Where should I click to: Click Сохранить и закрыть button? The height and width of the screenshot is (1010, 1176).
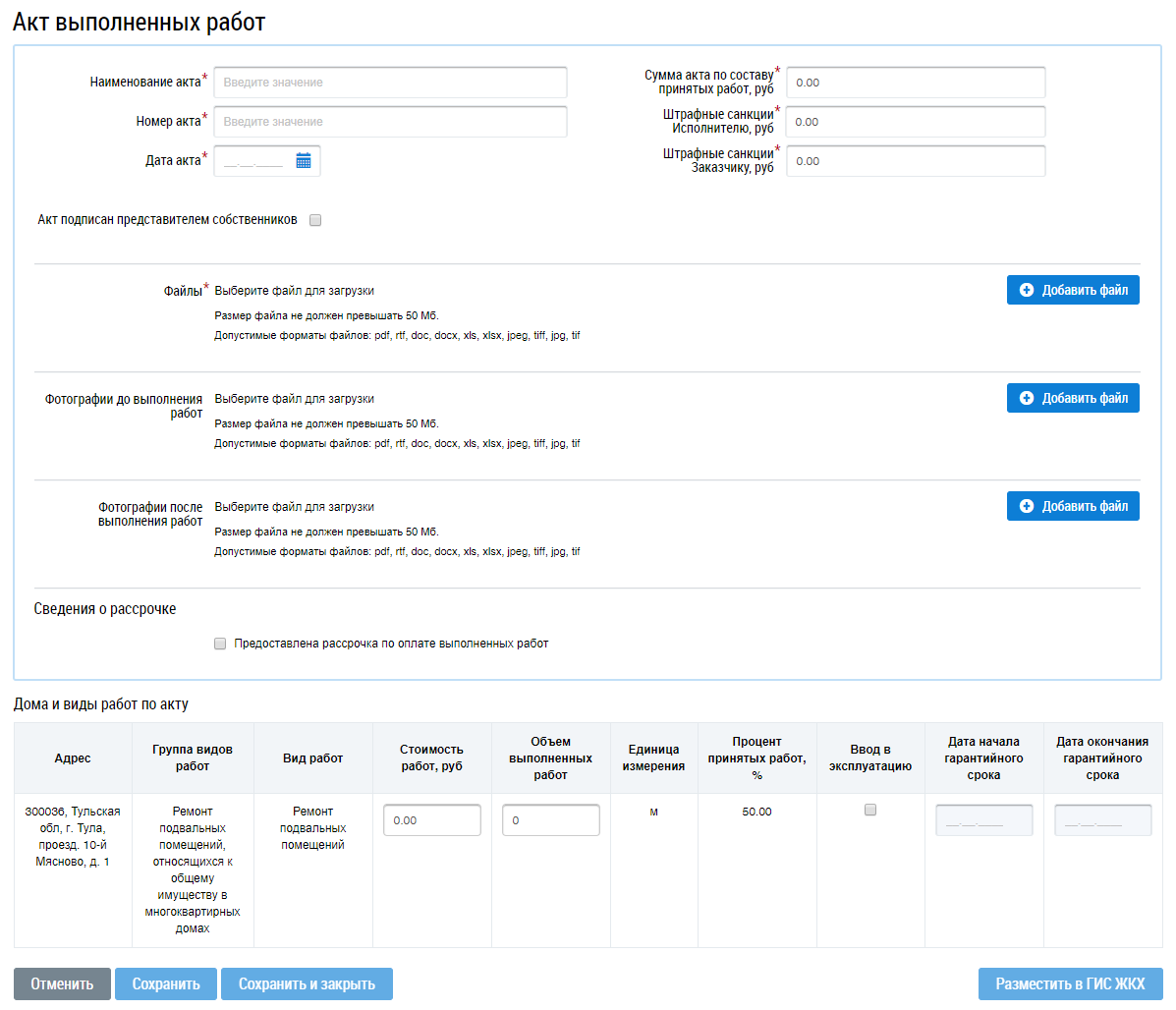coord(307,983)
